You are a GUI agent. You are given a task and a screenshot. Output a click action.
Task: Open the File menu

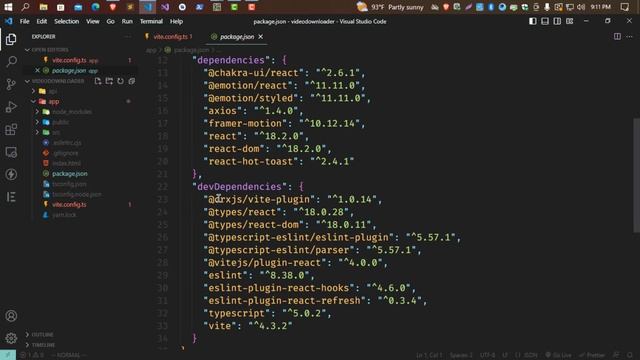24,21
